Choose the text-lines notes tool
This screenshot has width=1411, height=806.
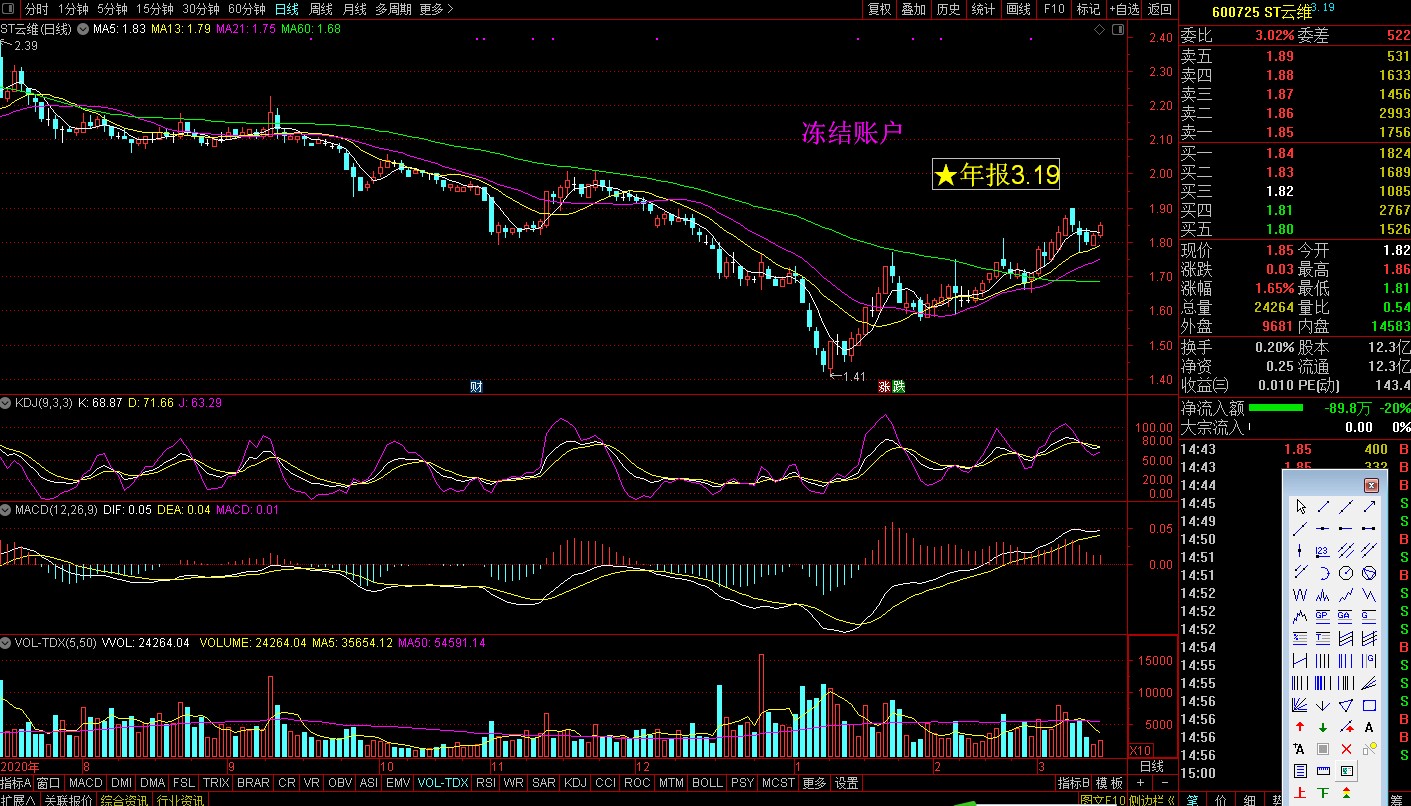[1300, 770]
